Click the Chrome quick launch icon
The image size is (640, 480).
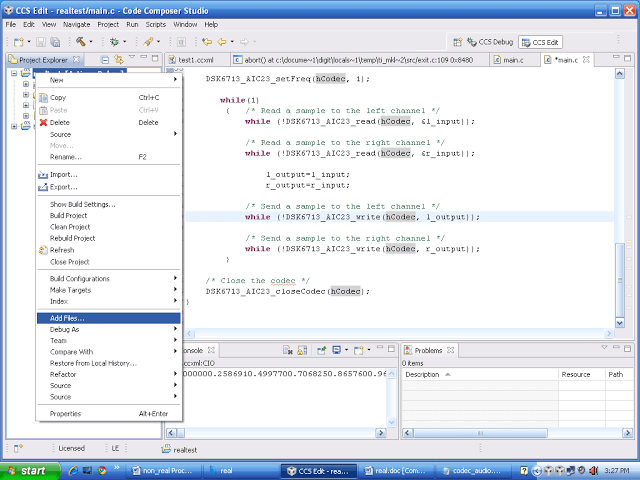point(102,471)
